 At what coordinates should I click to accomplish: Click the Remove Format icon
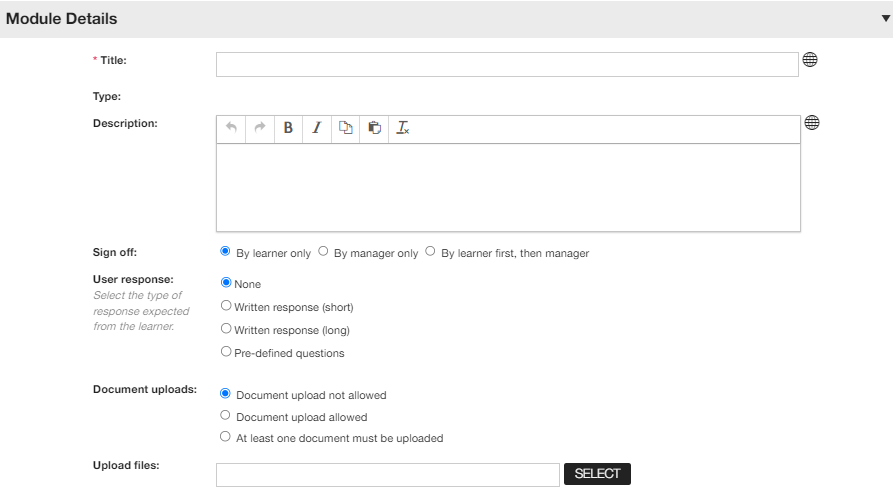(403, 128)
